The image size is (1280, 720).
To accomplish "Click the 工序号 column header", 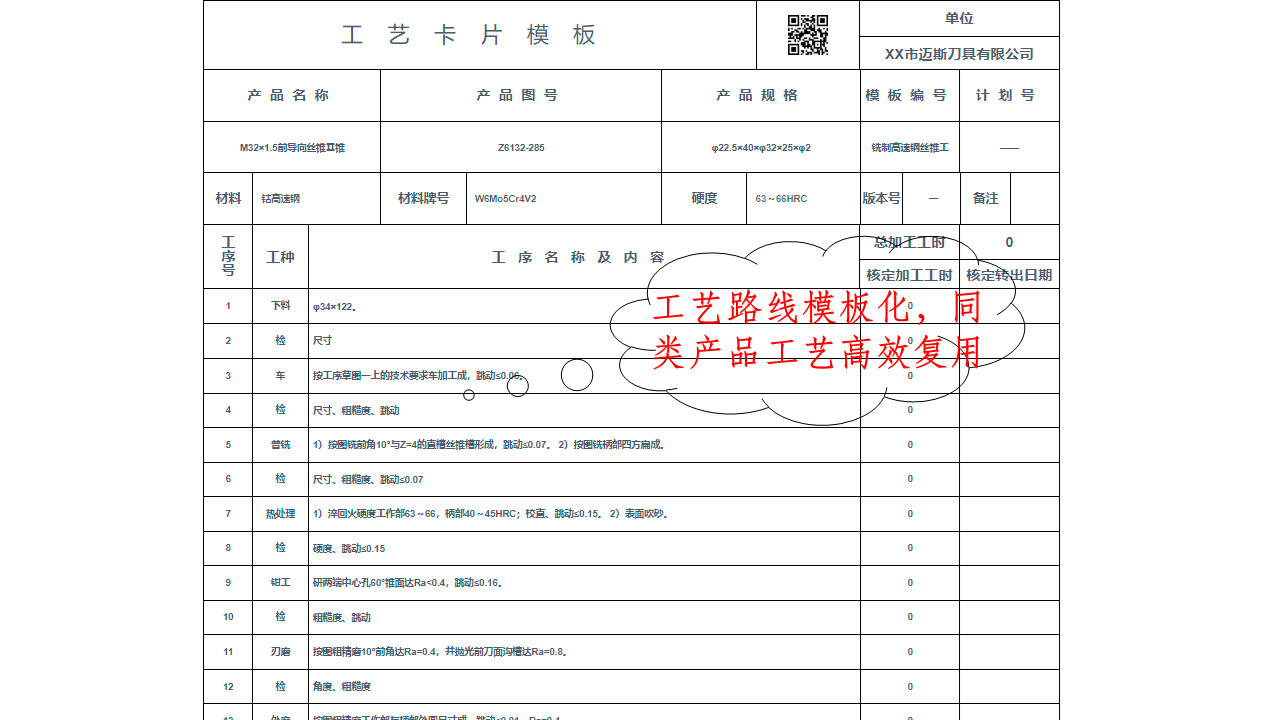I will coord(228,257).
